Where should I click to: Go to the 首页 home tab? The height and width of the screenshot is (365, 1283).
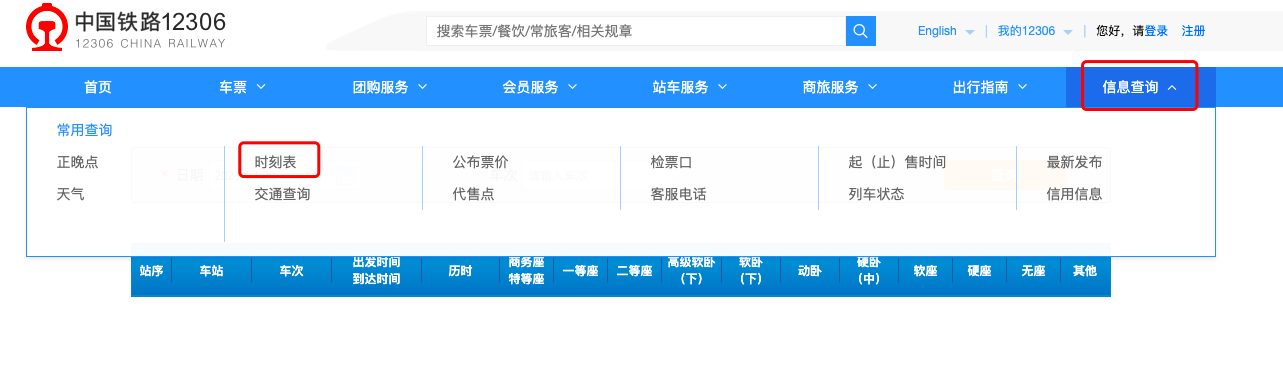98,87
